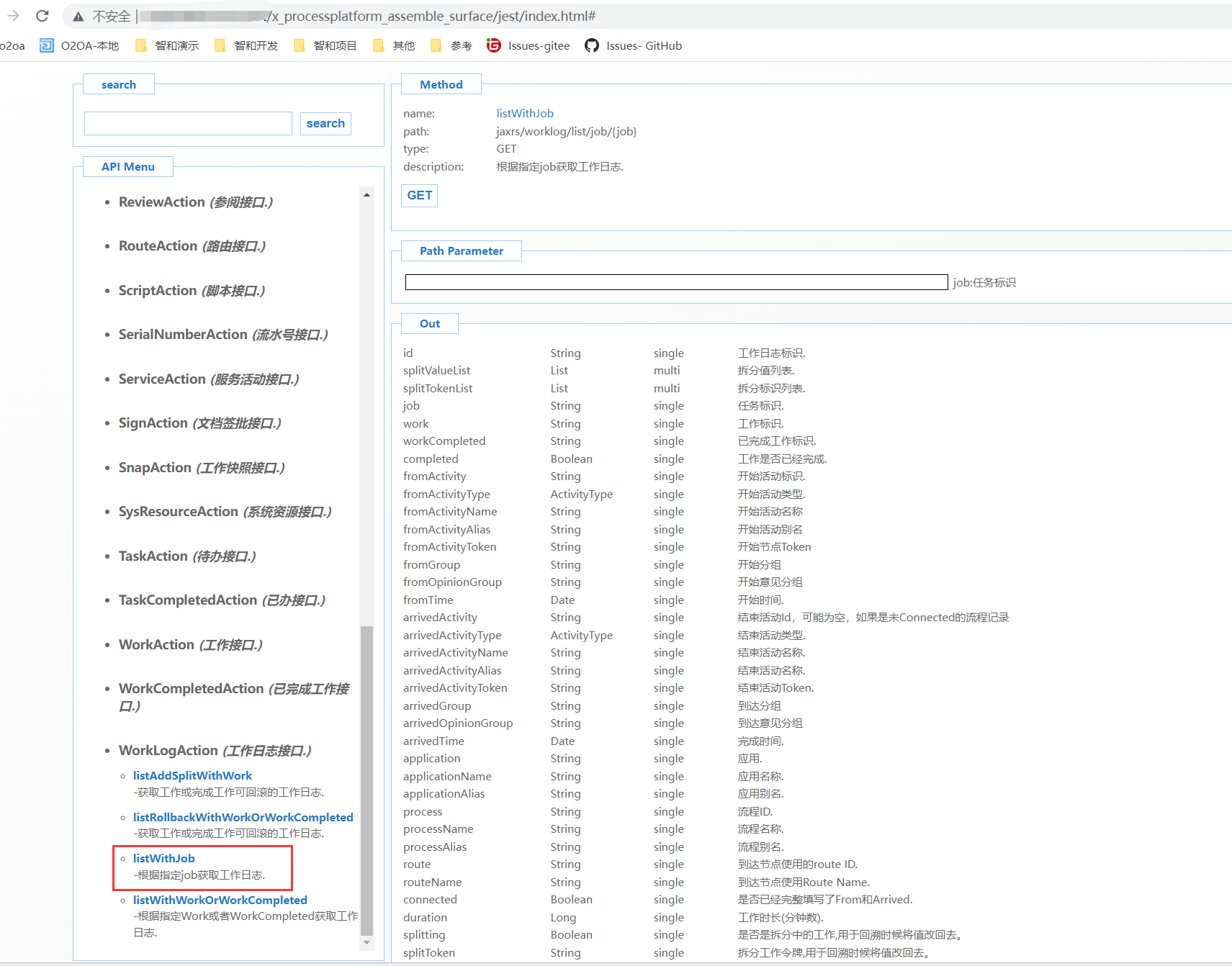
Task: Expand TaskAction (待办接口.) in API Menu
Action: pyautogui.click(x=187, y=556)
